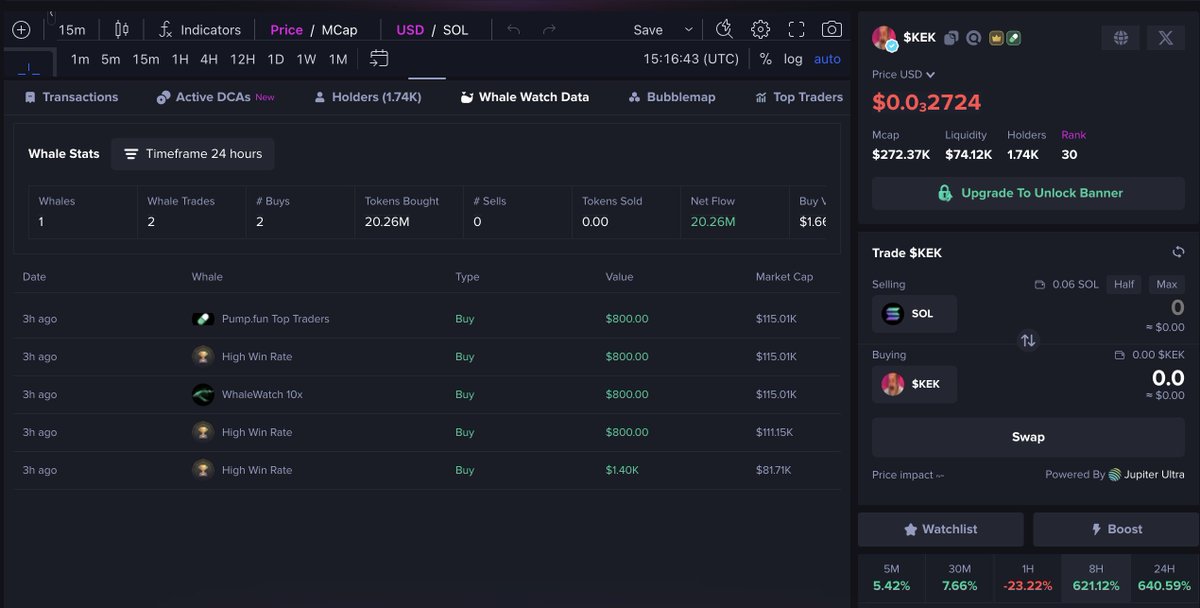The height and width of the screenshot is (608, 1200).
Task: Open the candlestick chart style icon
Action: tap(121, 30)
